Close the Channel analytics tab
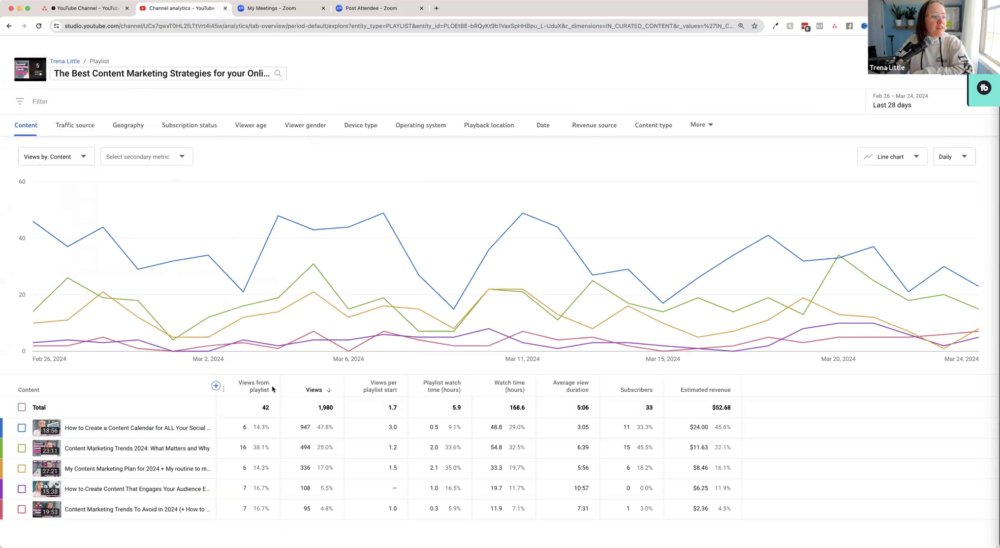Viewport: 1000px width, 548px height. tap(224, 8)
